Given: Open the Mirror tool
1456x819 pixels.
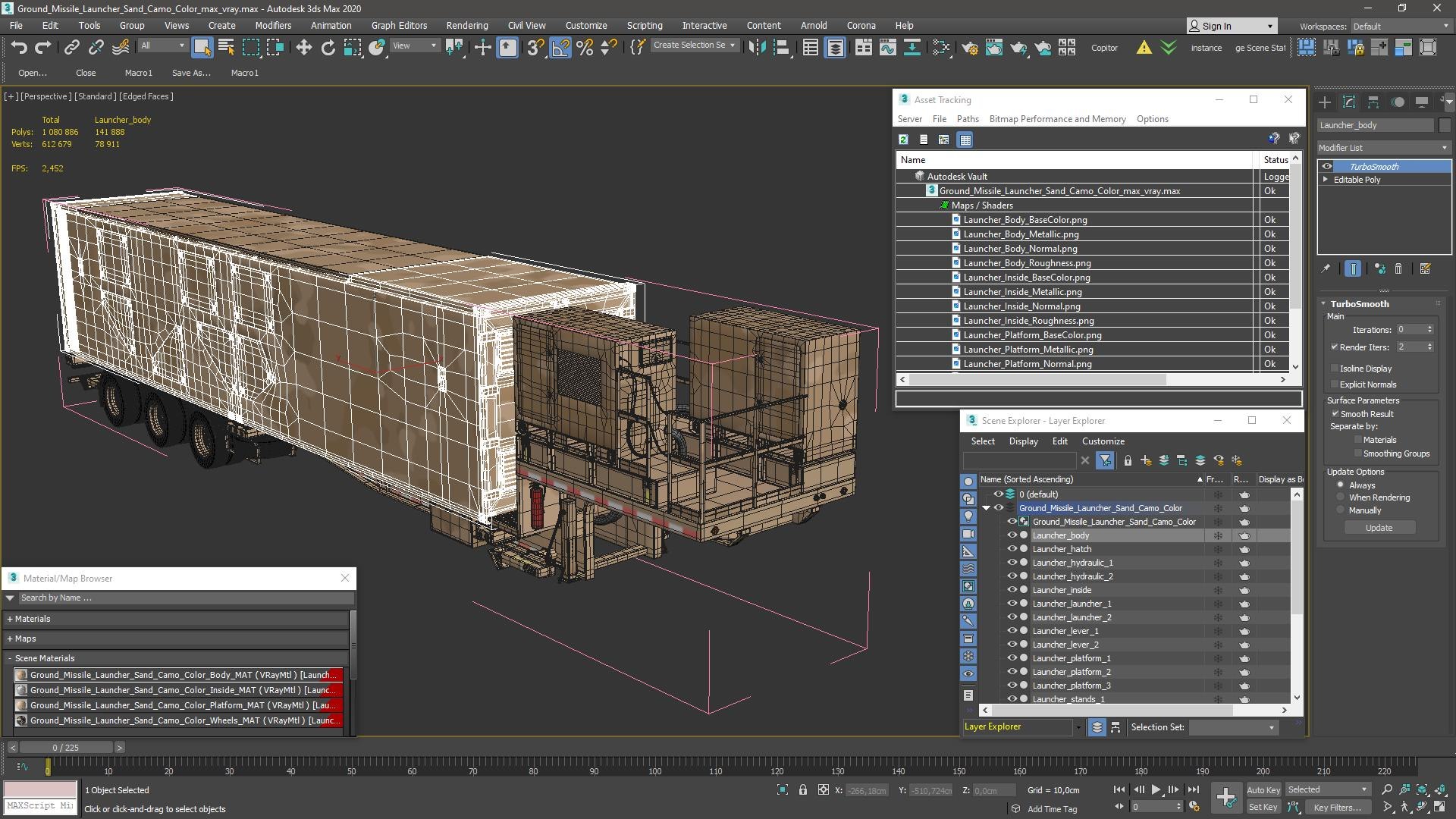Looking at the screenshot, I should [756, 48].
